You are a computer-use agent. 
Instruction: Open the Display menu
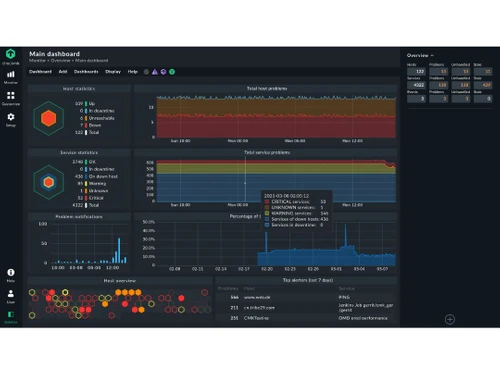[x=113, y=72]
